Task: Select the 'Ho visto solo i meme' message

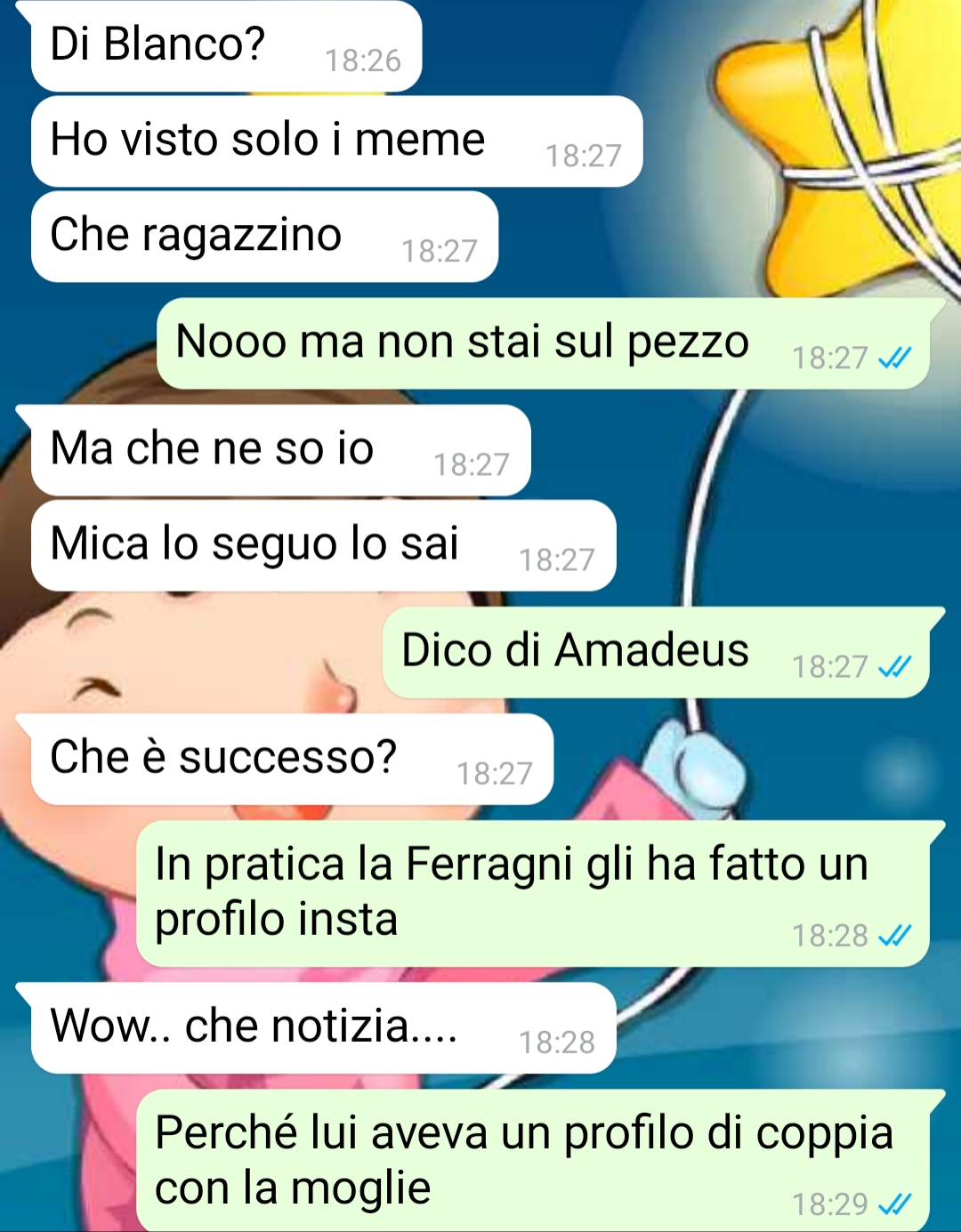Action: (x=336, y=141)
